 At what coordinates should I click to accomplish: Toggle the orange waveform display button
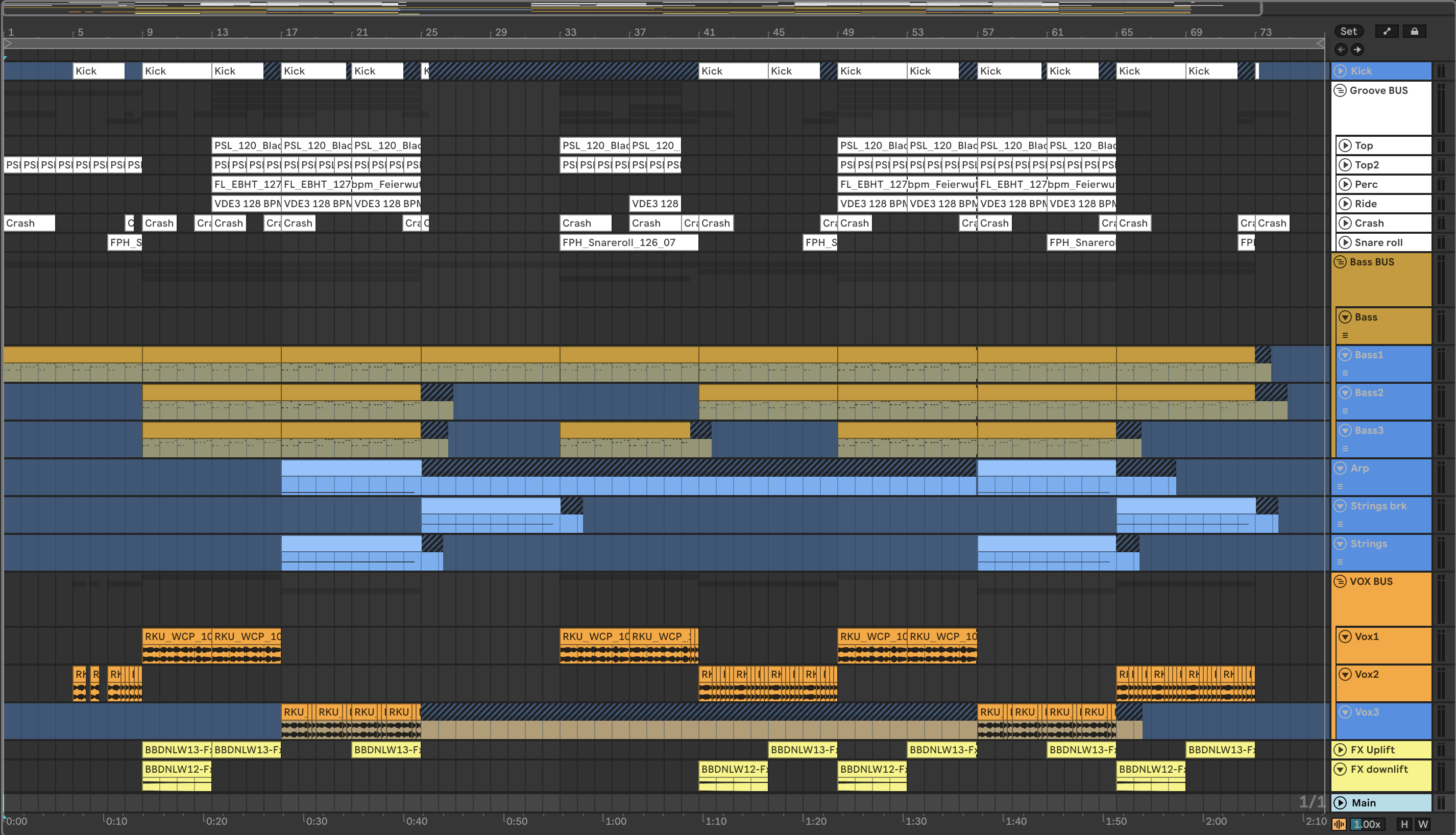click(1339, 824)
